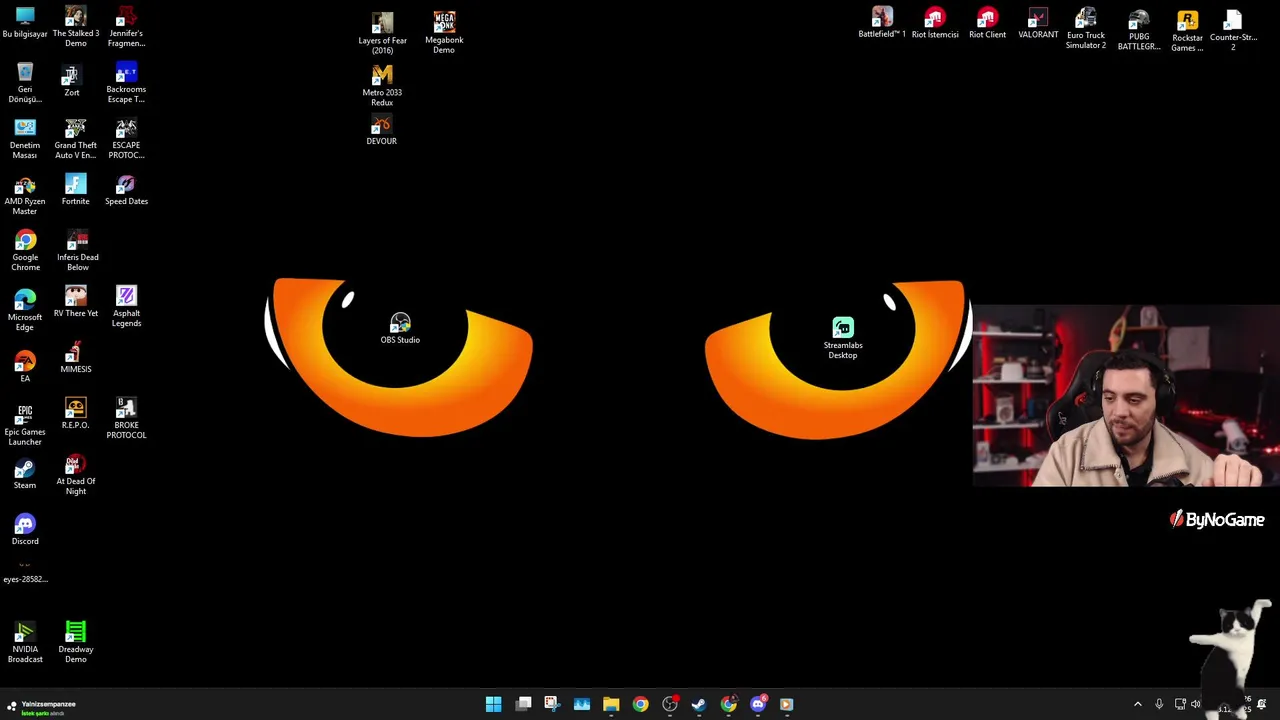This screenshot has width=1280, height=720.
Task: Select the Metro 2033 Redux shortcut
Action: pos(382,86)
